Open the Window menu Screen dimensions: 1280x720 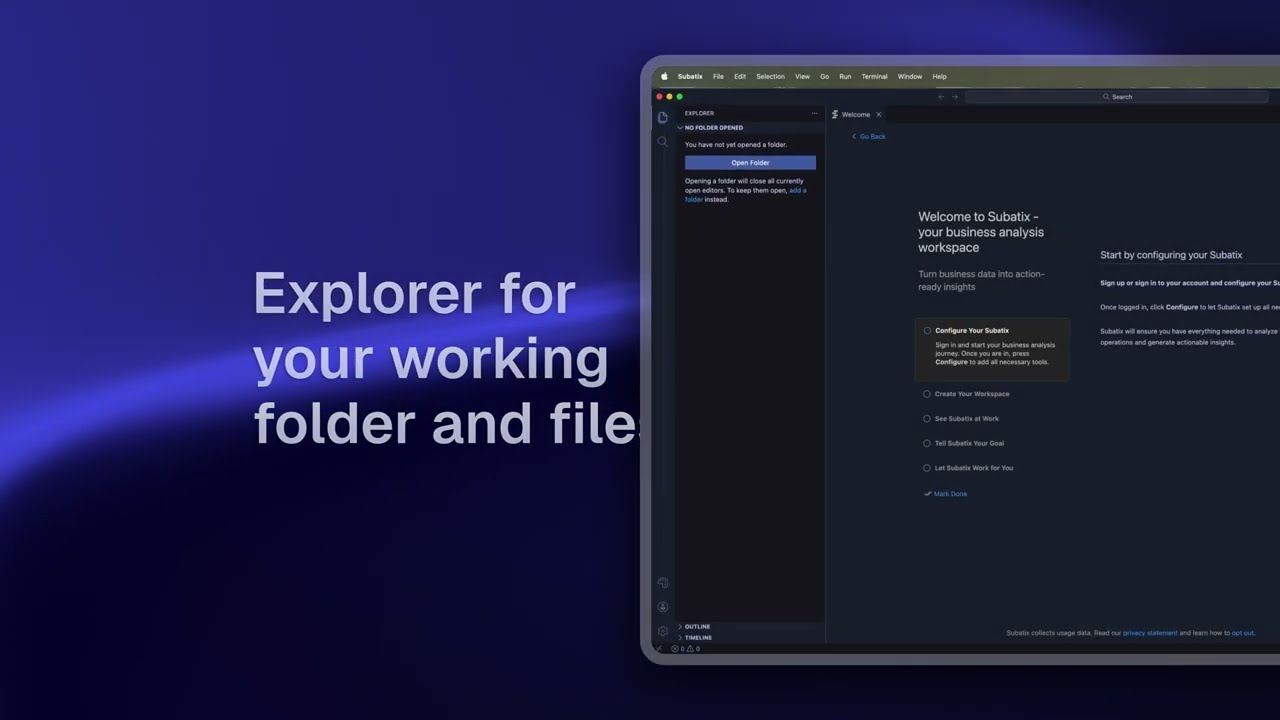910,76
